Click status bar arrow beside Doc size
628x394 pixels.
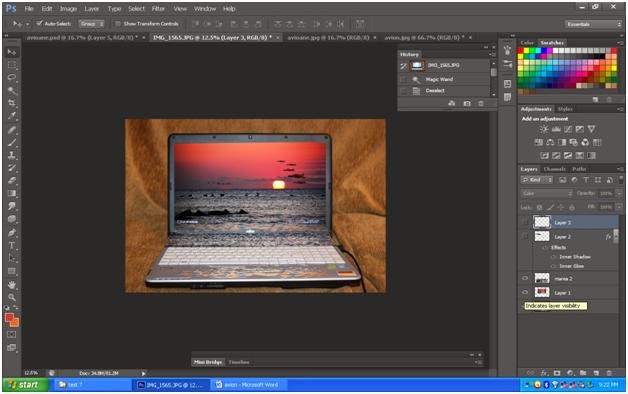[x=143, y=373]
